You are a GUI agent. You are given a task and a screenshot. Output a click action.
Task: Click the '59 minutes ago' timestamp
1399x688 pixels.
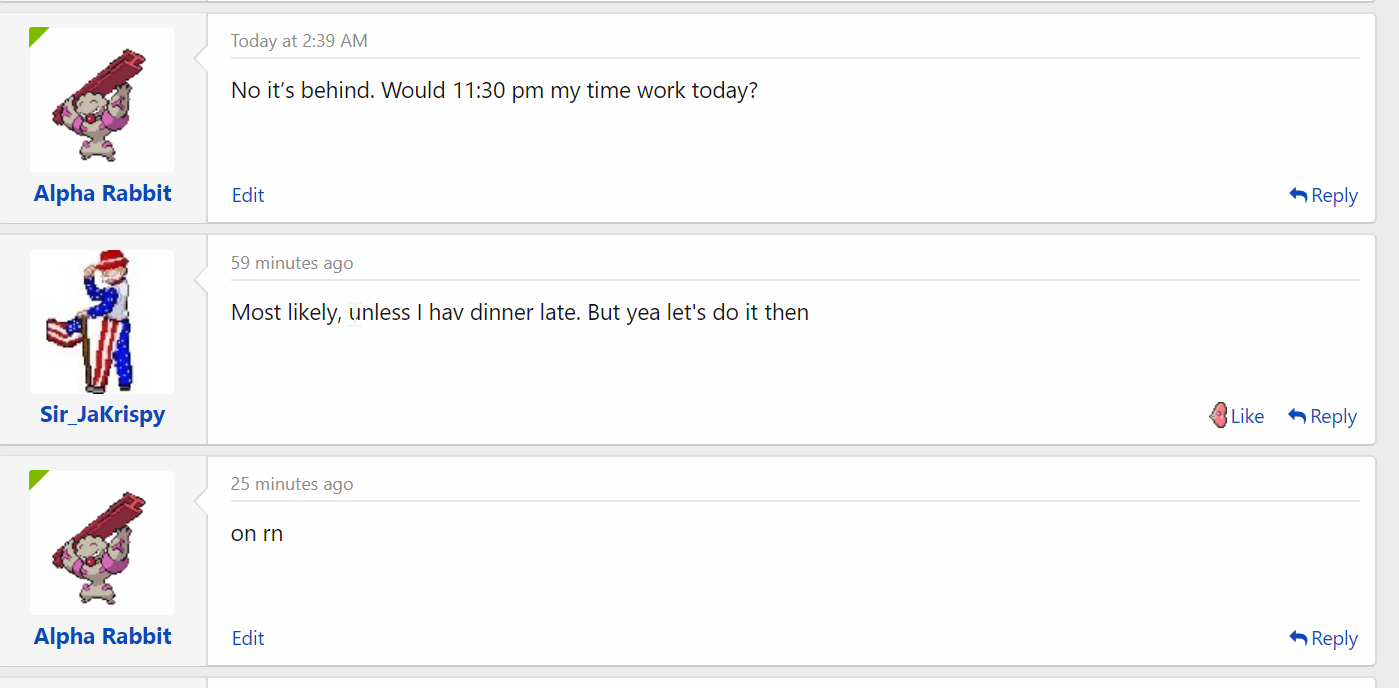point(292,263)
